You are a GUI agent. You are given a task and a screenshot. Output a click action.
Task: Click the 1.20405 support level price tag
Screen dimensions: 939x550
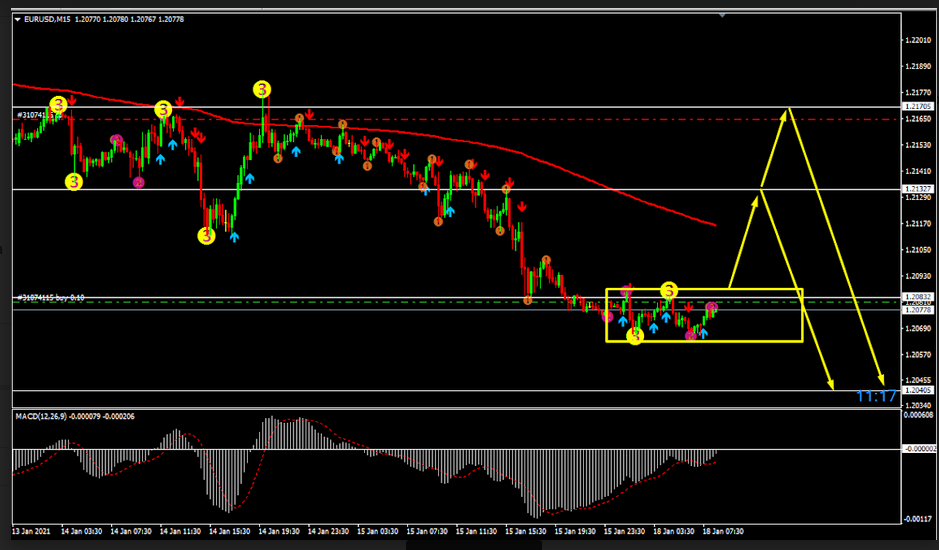click(917, 391)
